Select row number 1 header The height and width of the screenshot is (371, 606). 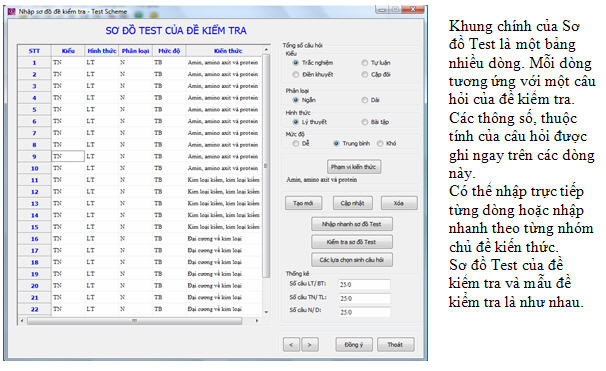34,62
